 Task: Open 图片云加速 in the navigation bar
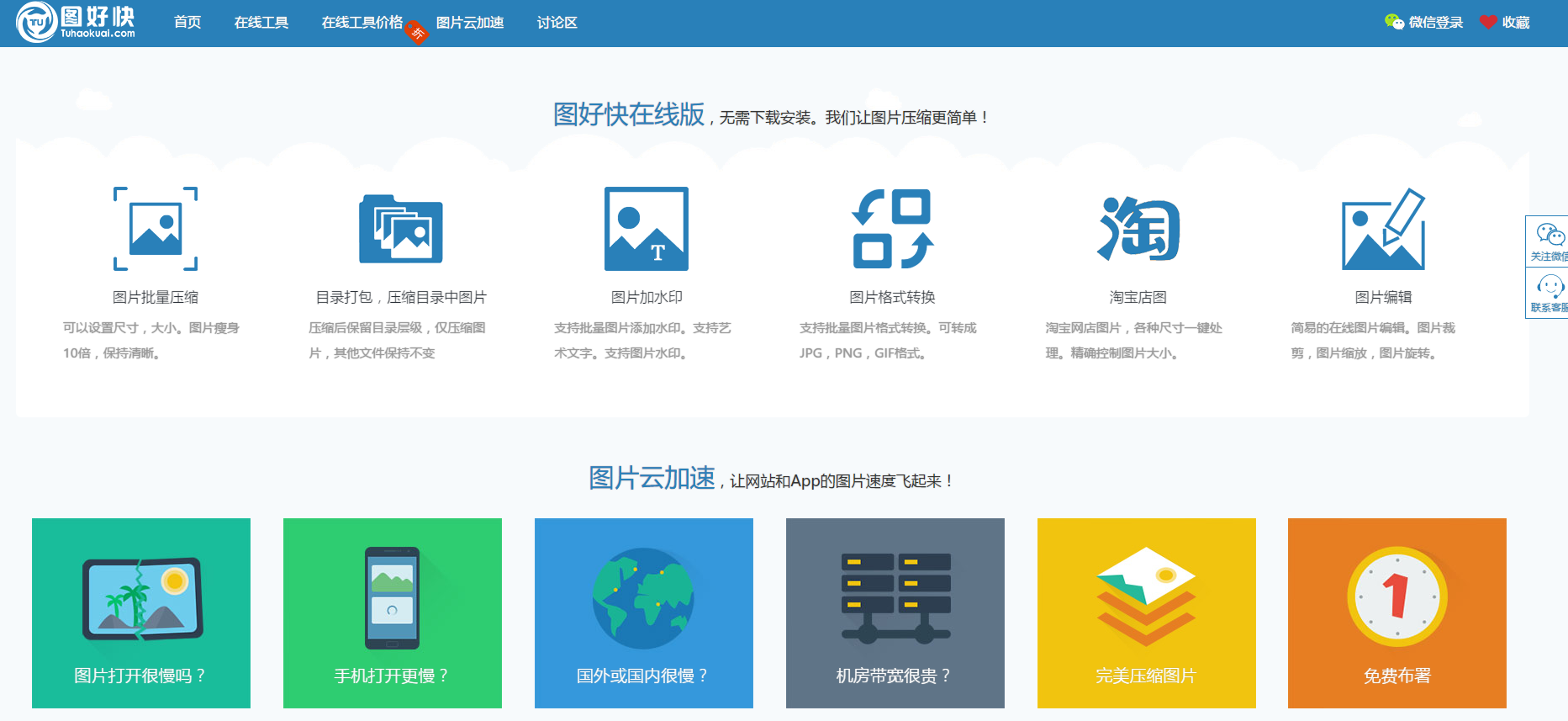[x=470, y=23]
